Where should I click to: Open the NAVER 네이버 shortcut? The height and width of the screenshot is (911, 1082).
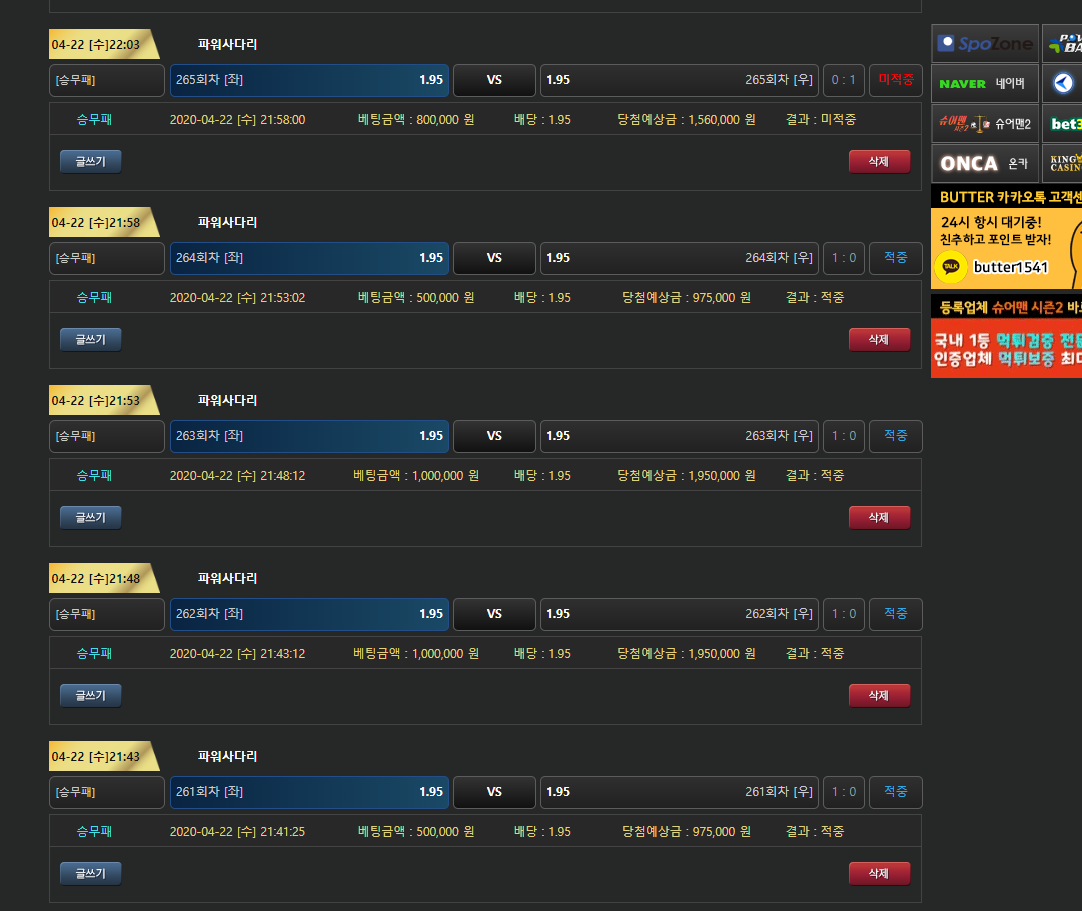tap(985, 84)
